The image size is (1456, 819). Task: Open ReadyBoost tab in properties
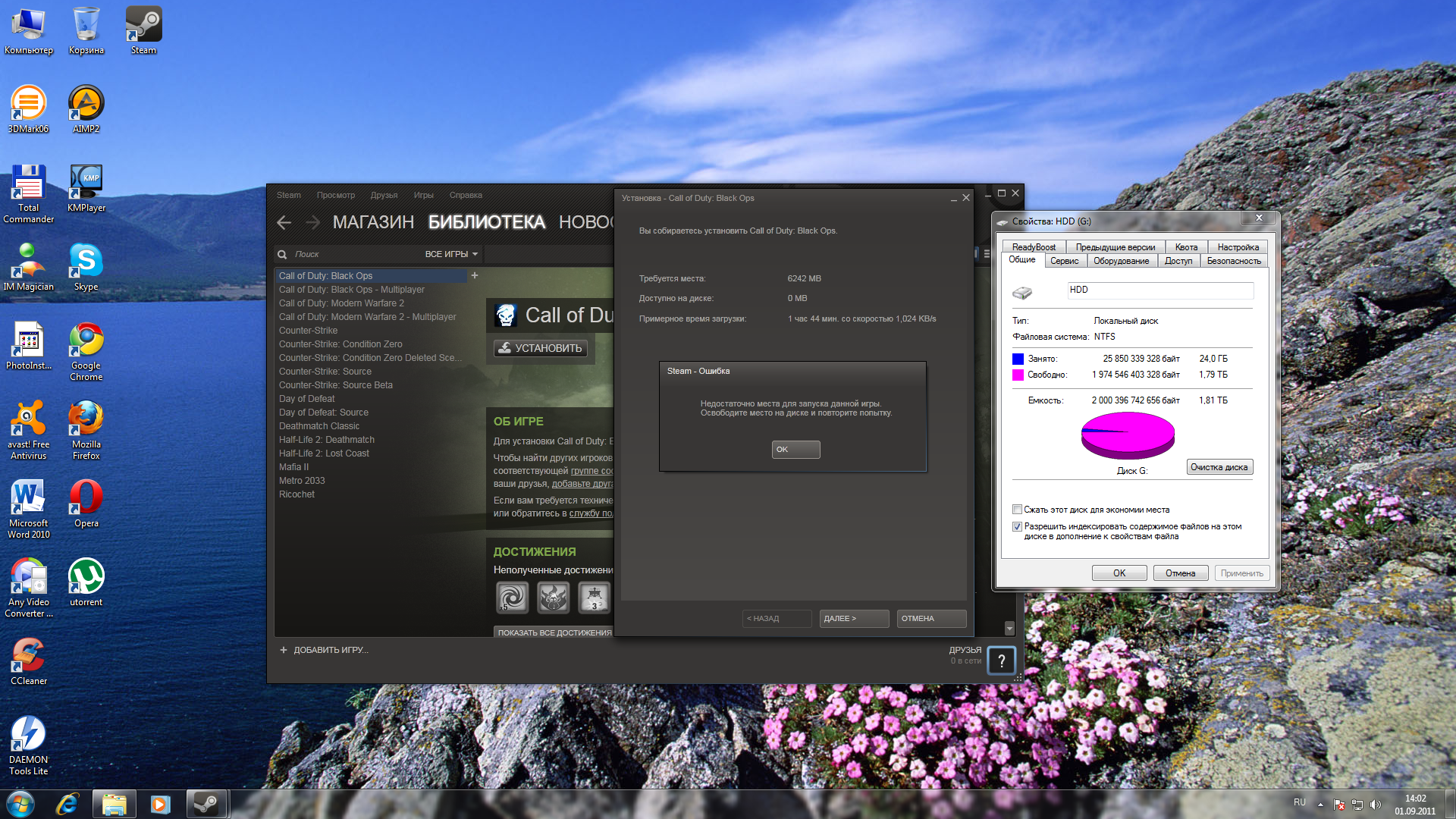tap(1034, 247)
